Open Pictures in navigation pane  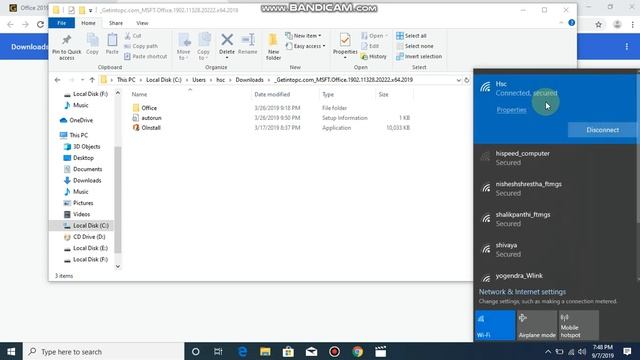click(78, 203)
